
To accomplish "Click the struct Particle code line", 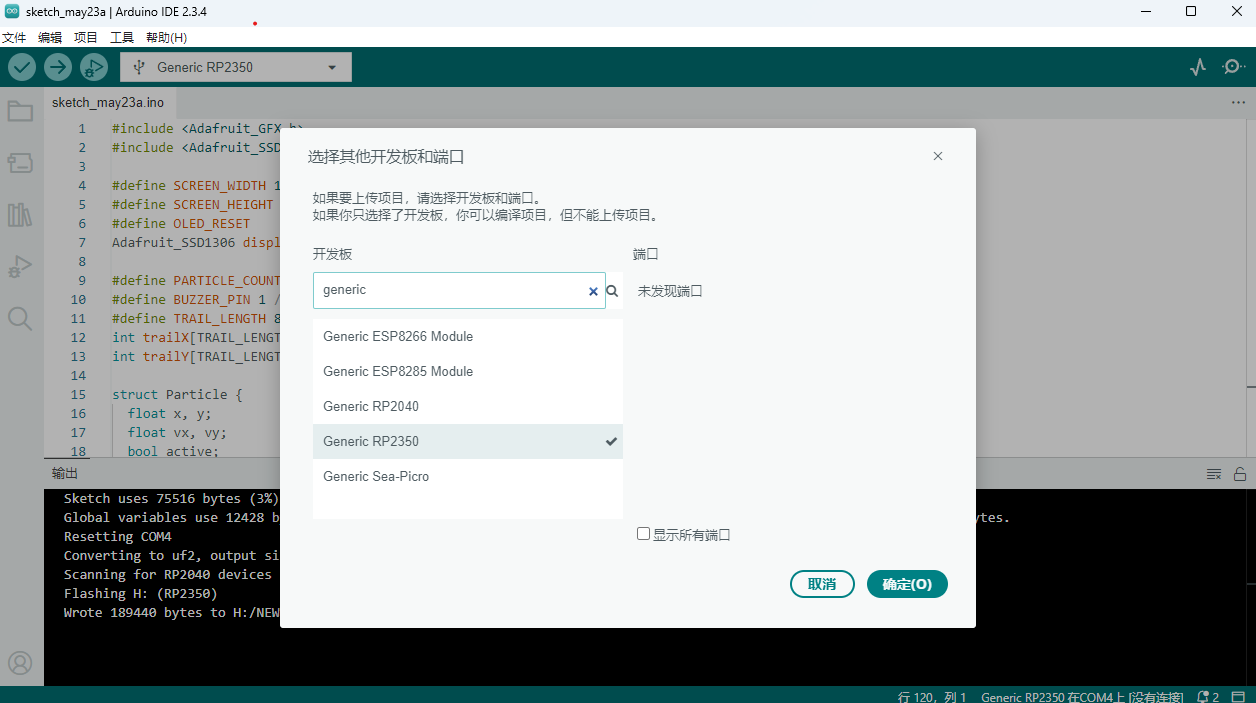I will [177, 395].
